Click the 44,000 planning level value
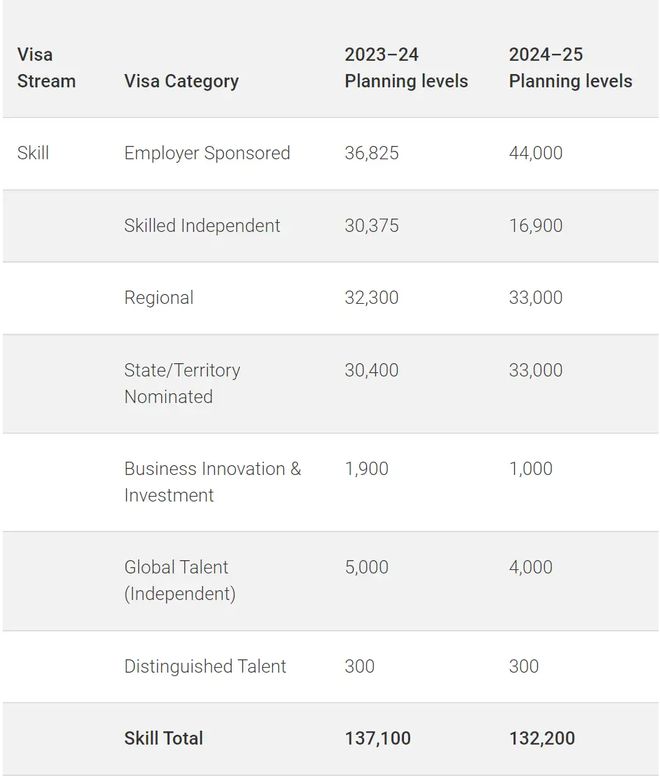Image resolution: width=660 pixels, height=783 pixels. (536, 153)
